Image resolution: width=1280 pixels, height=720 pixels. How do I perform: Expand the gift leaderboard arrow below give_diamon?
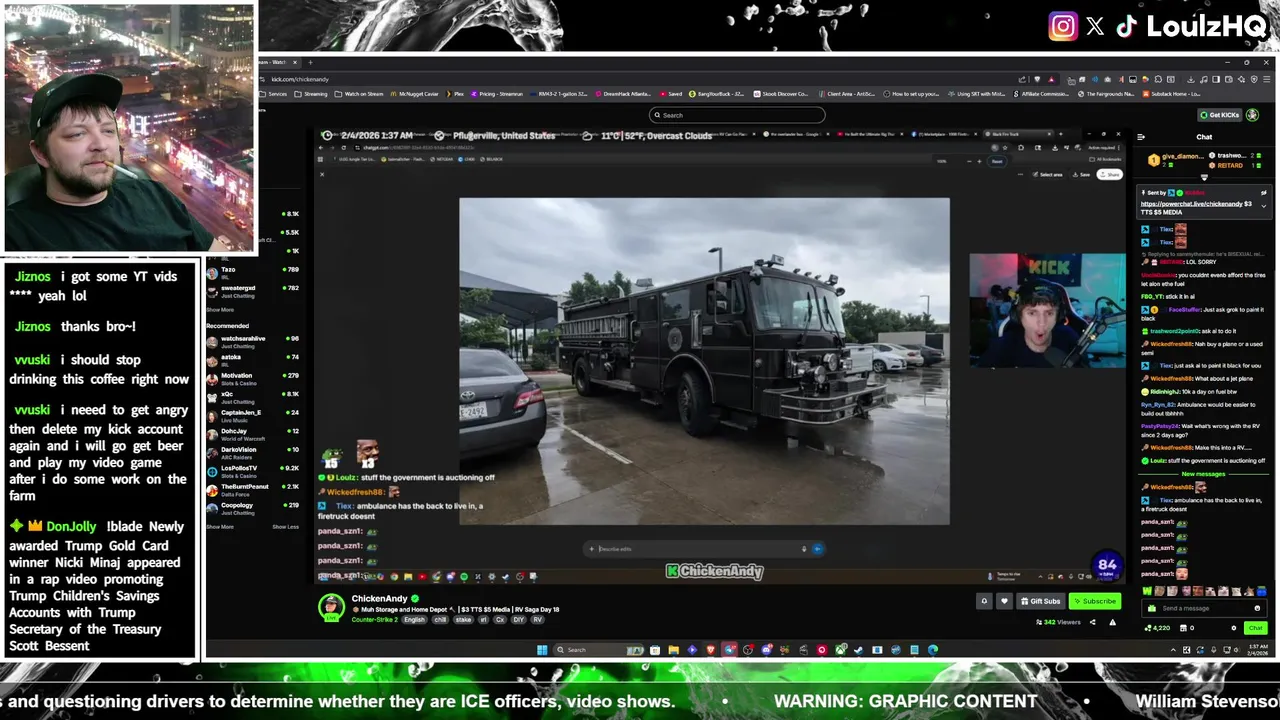(1204, 177)
